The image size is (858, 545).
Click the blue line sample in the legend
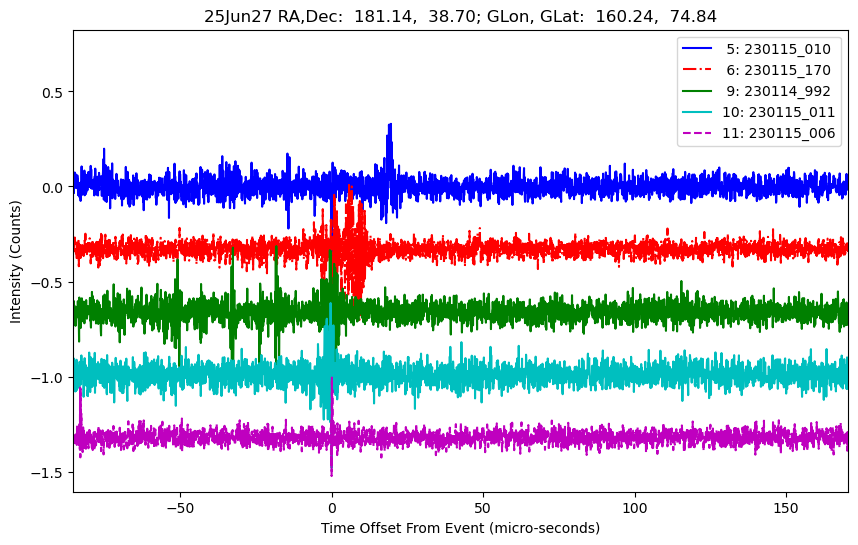coord(697,49)
